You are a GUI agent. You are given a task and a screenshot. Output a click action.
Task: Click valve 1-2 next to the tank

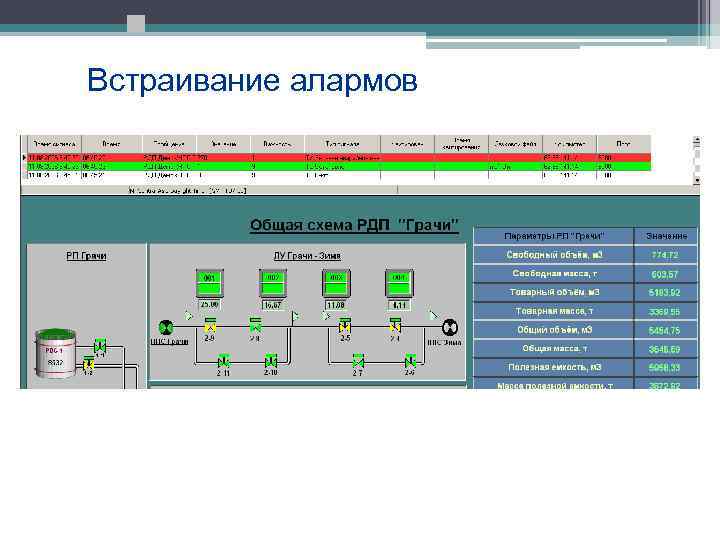88,364
